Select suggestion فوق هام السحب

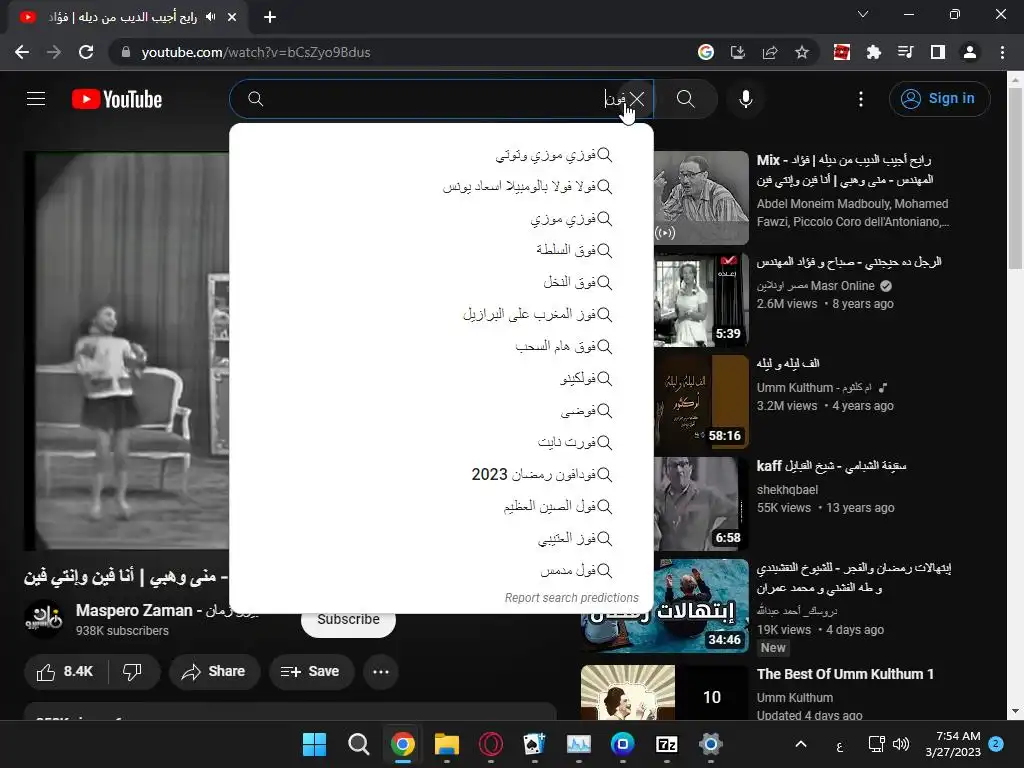tap(441, 346)
